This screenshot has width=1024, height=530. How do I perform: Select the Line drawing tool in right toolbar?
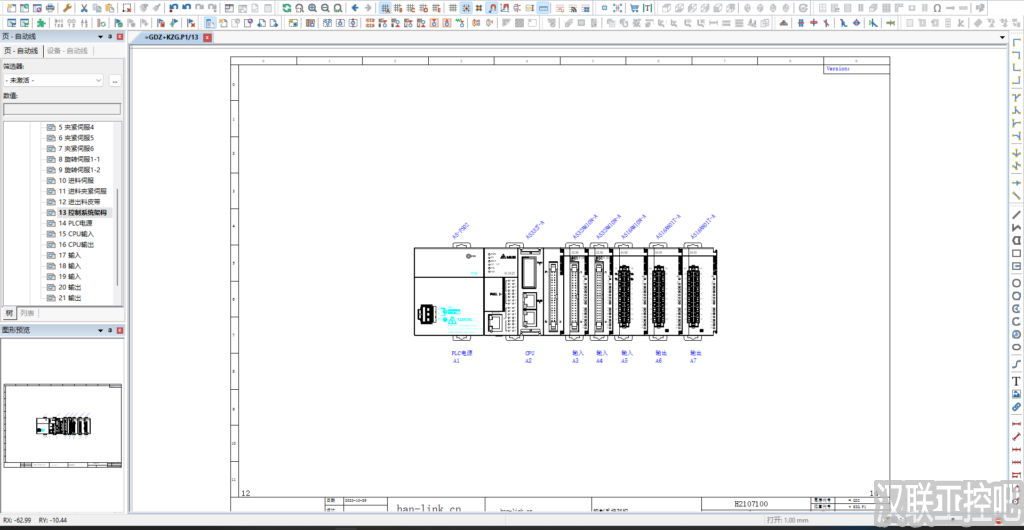pyautogui.click(x=1016, y=215)
